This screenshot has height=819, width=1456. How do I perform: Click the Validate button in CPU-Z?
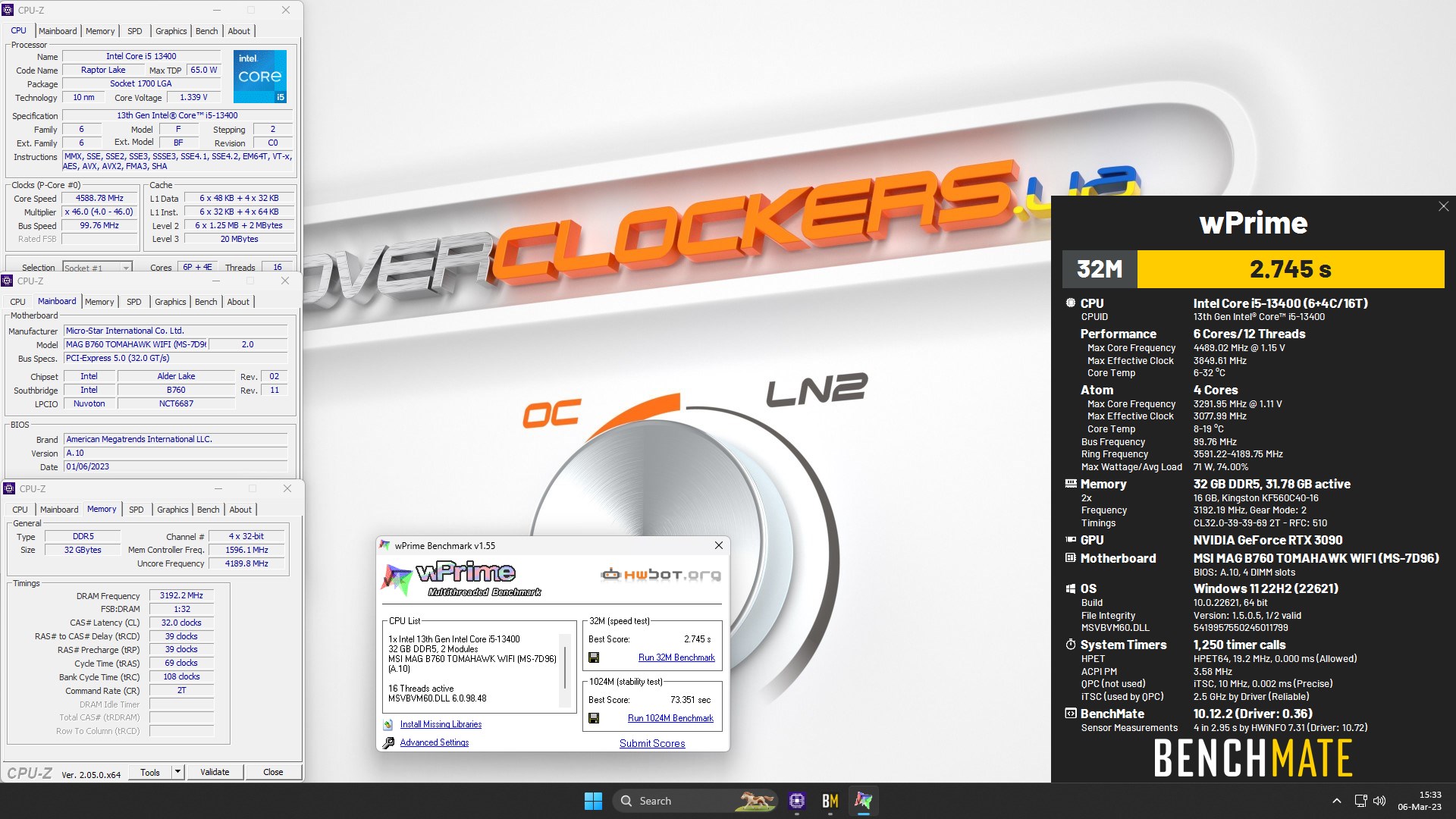tap(215, 772)
